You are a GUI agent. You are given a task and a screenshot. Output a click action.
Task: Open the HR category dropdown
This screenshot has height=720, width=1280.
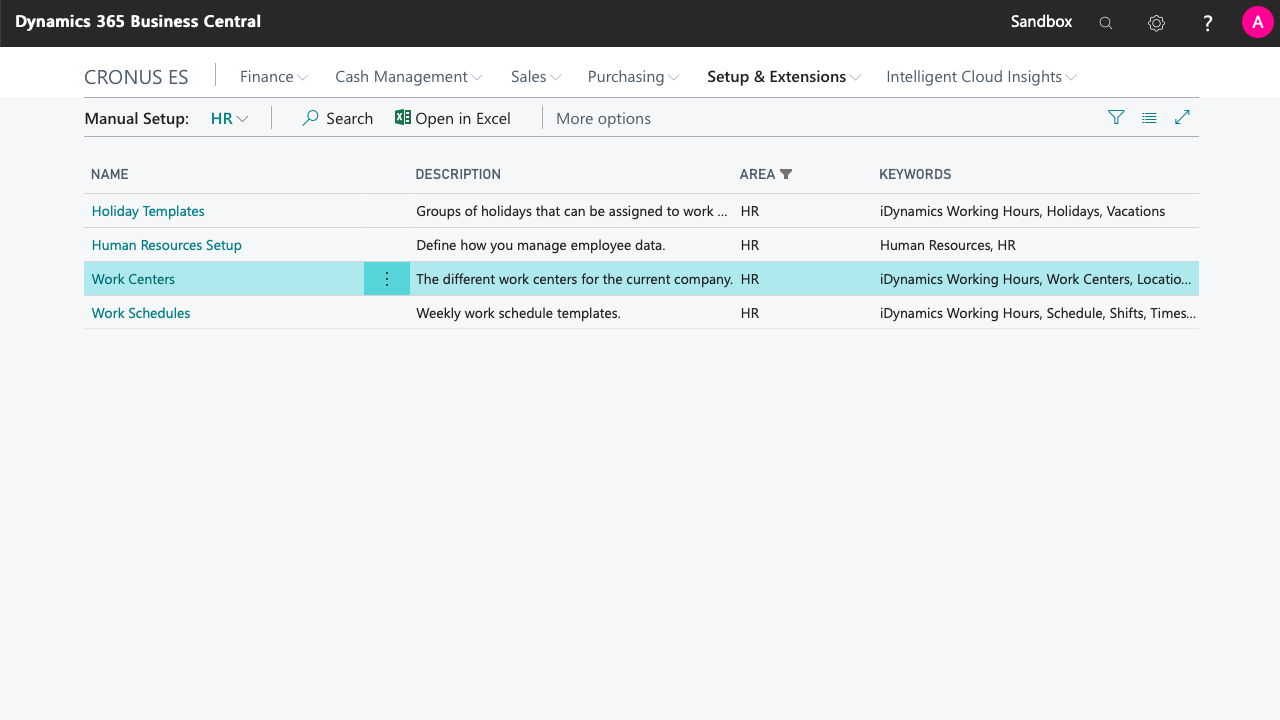(x=229, y=118)
